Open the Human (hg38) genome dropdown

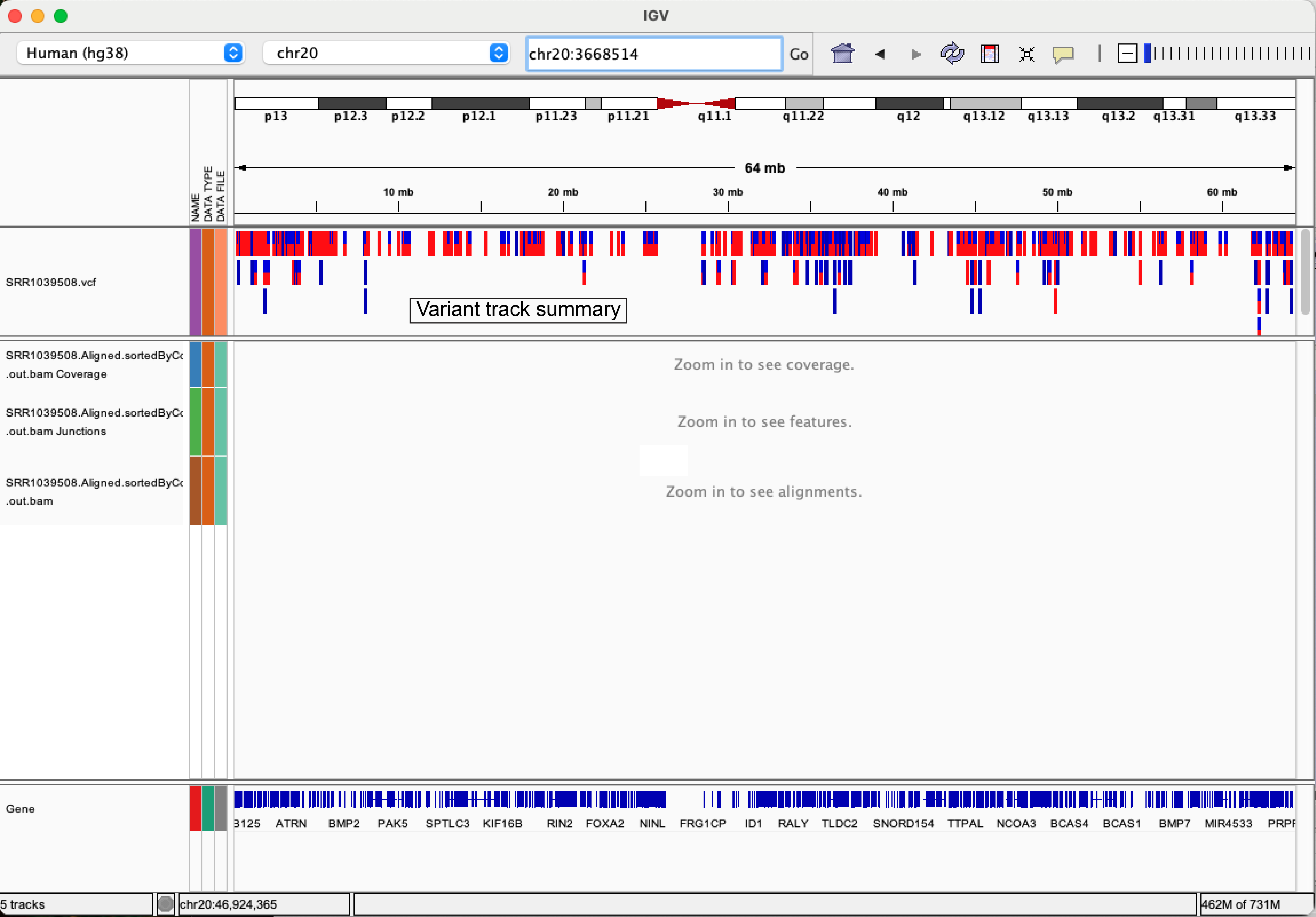(131, 53)
